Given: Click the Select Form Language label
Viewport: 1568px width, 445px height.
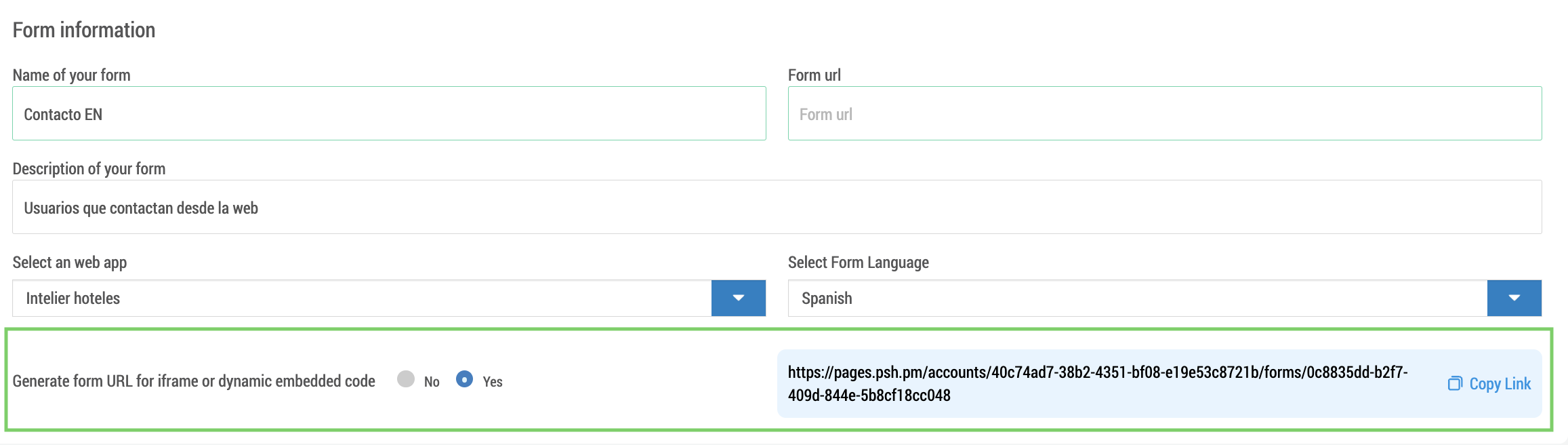Looking at the screenshot, I should pos(859,263).
